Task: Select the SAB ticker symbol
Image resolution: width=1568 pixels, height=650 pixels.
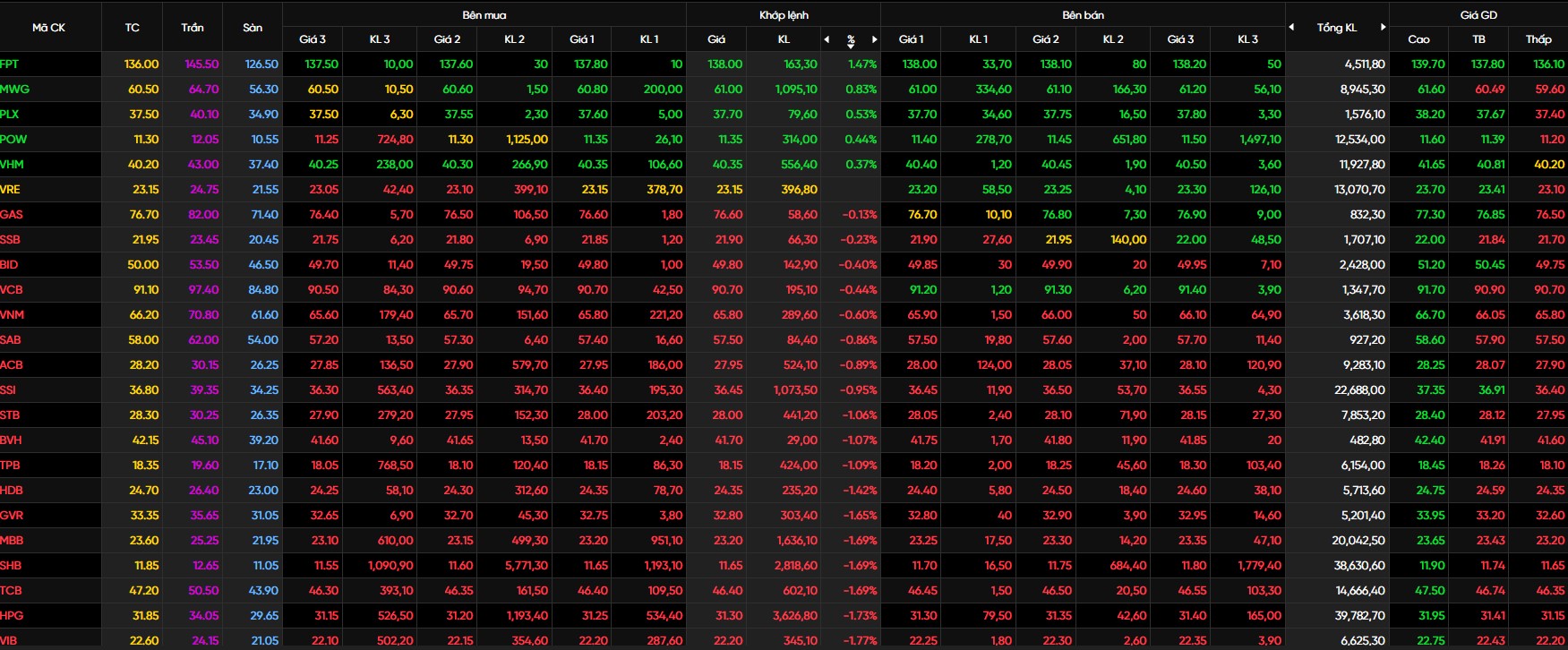Action: tap(11, 340)
